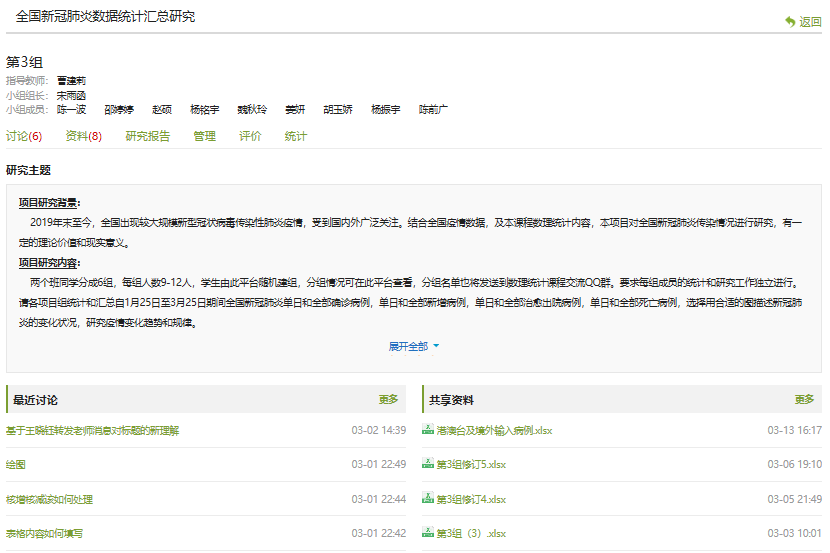View more shared materials via 更多
The height and width of the screenshot is (553, 830).
coord(804,399)
